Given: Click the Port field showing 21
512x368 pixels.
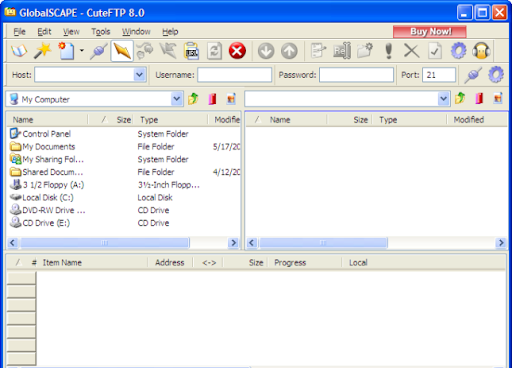Looking at the screenshot, I should [x=439, y=75].
